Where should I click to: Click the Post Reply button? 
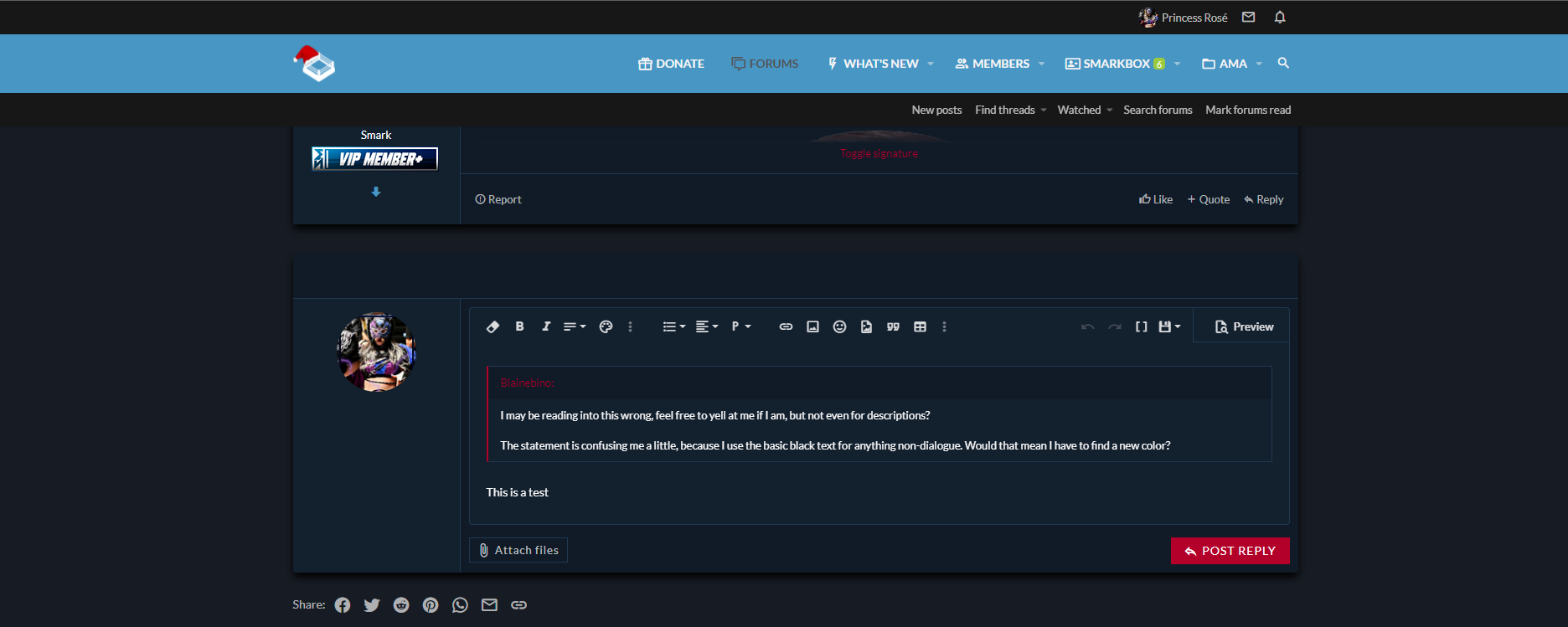pyautogui.click(x=1230, y=551)
